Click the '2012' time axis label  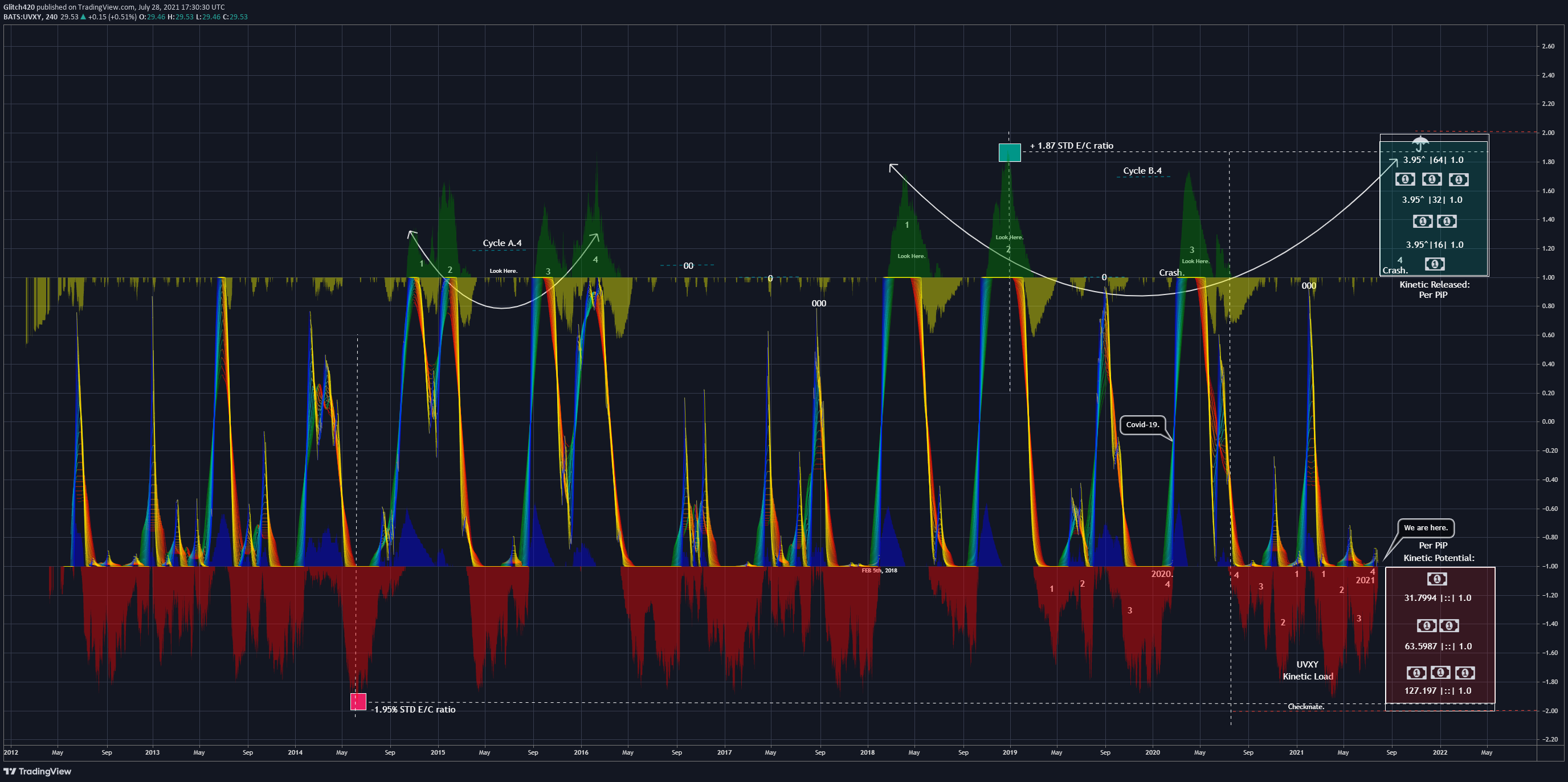(x=11, y=753)
